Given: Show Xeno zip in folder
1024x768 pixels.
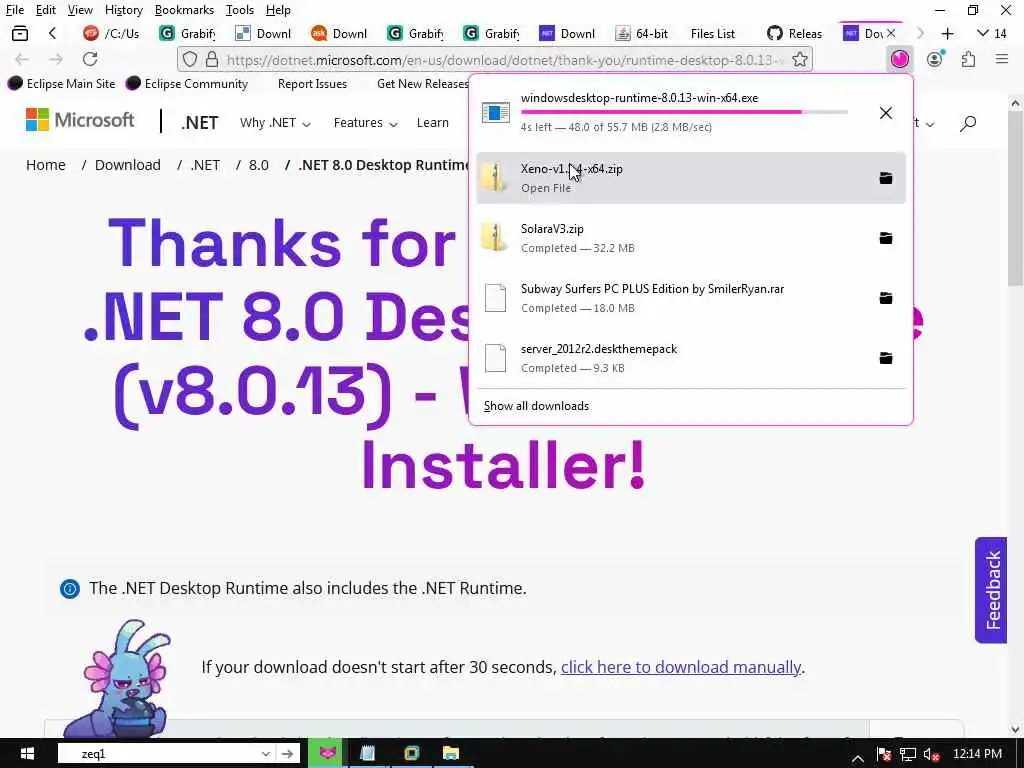Looking at the screenshot, I should [886, 178].
